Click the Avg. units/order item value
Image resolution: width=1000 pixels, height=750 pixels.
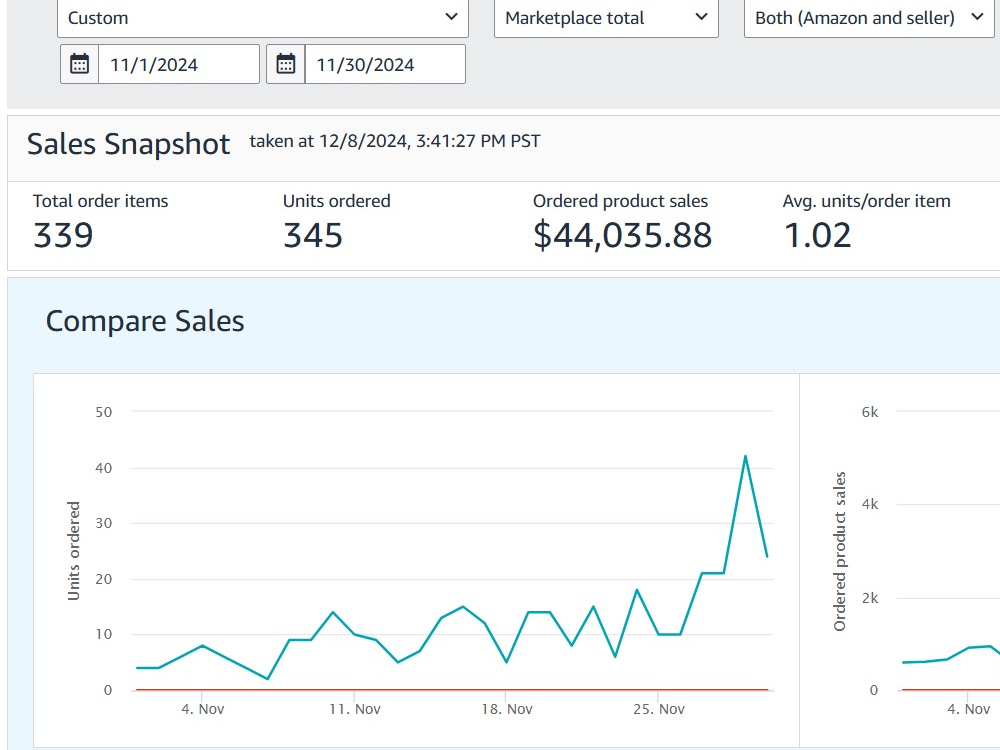(x=818, y=235)
